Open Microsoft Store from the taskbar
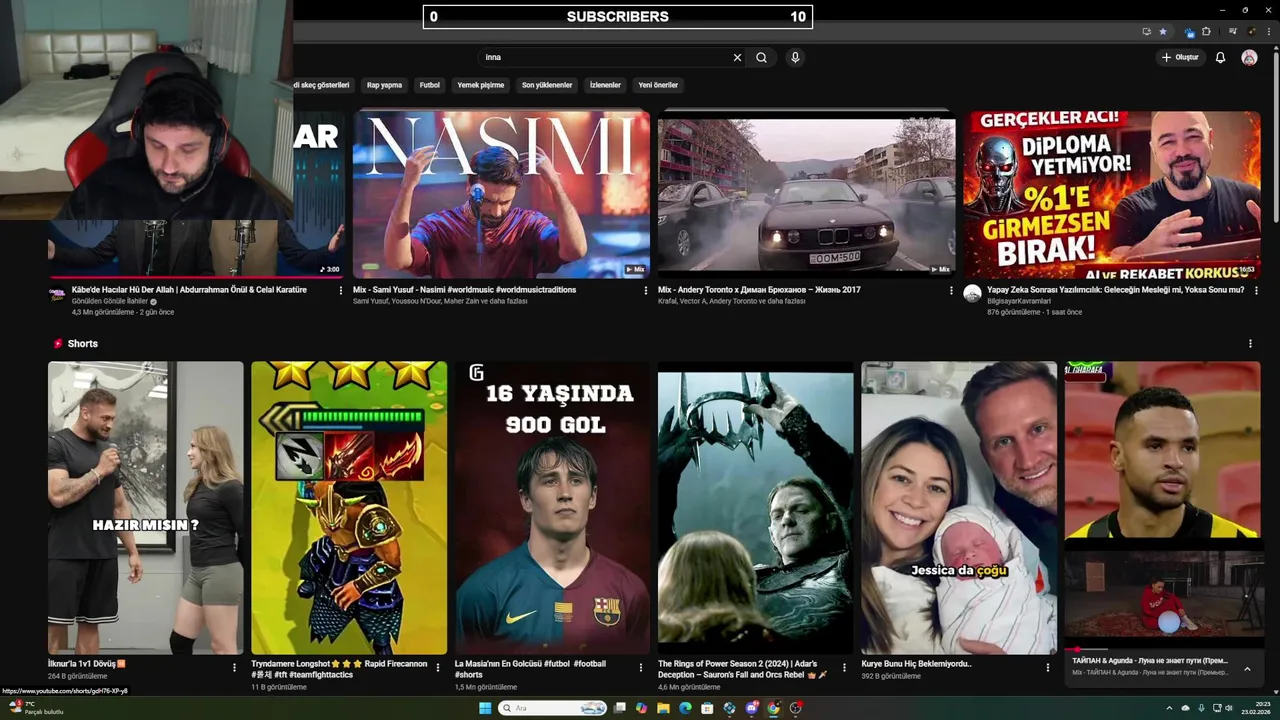This screenshot has width=1280, height=720. [x=707, y=708]
